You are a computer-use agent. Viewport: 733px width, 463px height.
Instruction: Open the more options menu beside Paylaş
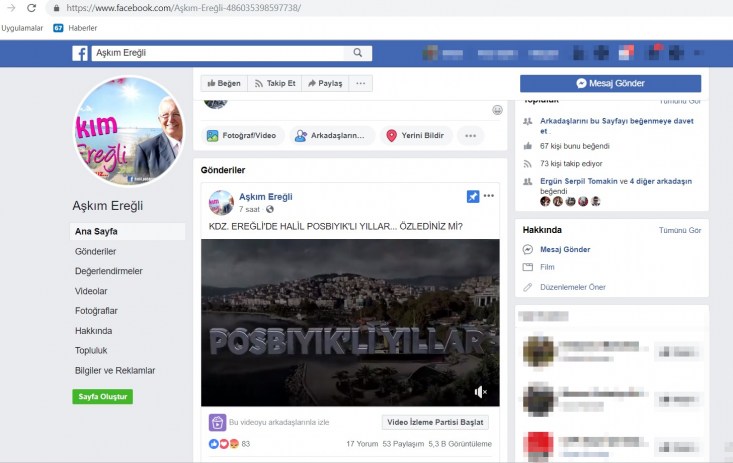tap(361, 84)
